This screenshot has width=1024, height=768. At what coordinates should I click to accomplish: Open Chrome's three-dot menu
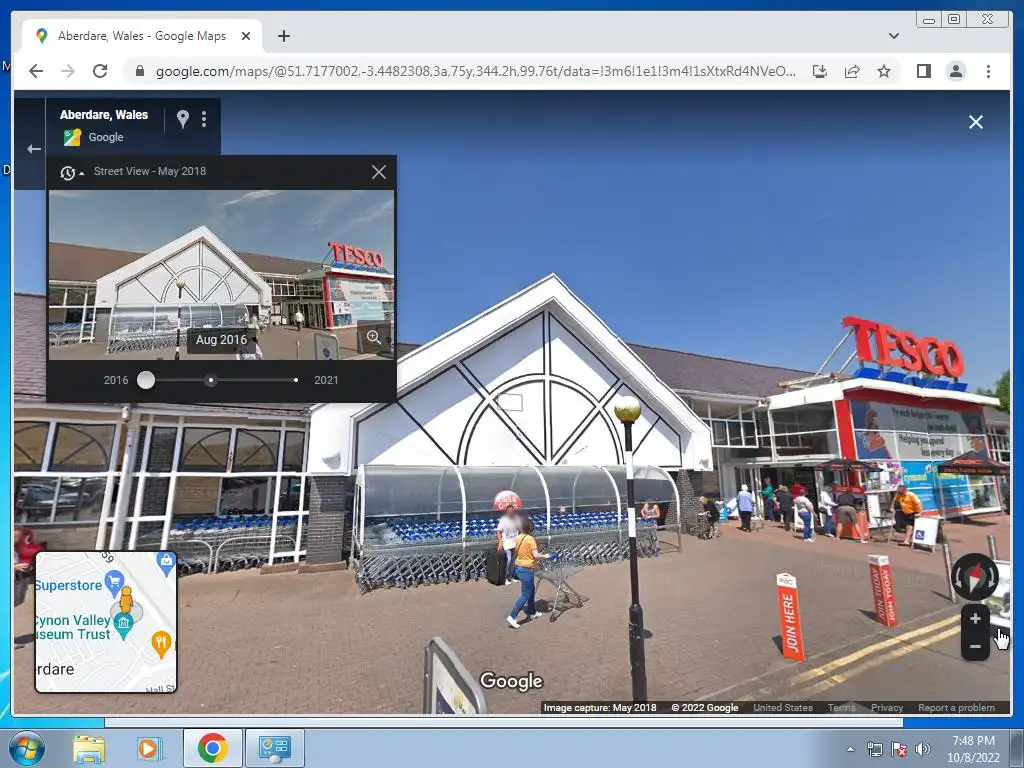coord(988,71)
